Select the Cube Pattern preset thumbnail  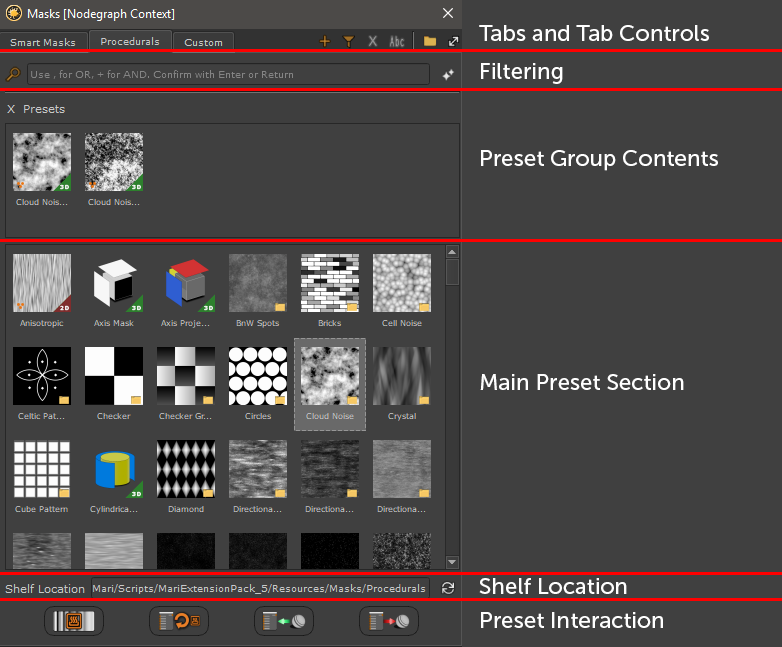point(41,470)
